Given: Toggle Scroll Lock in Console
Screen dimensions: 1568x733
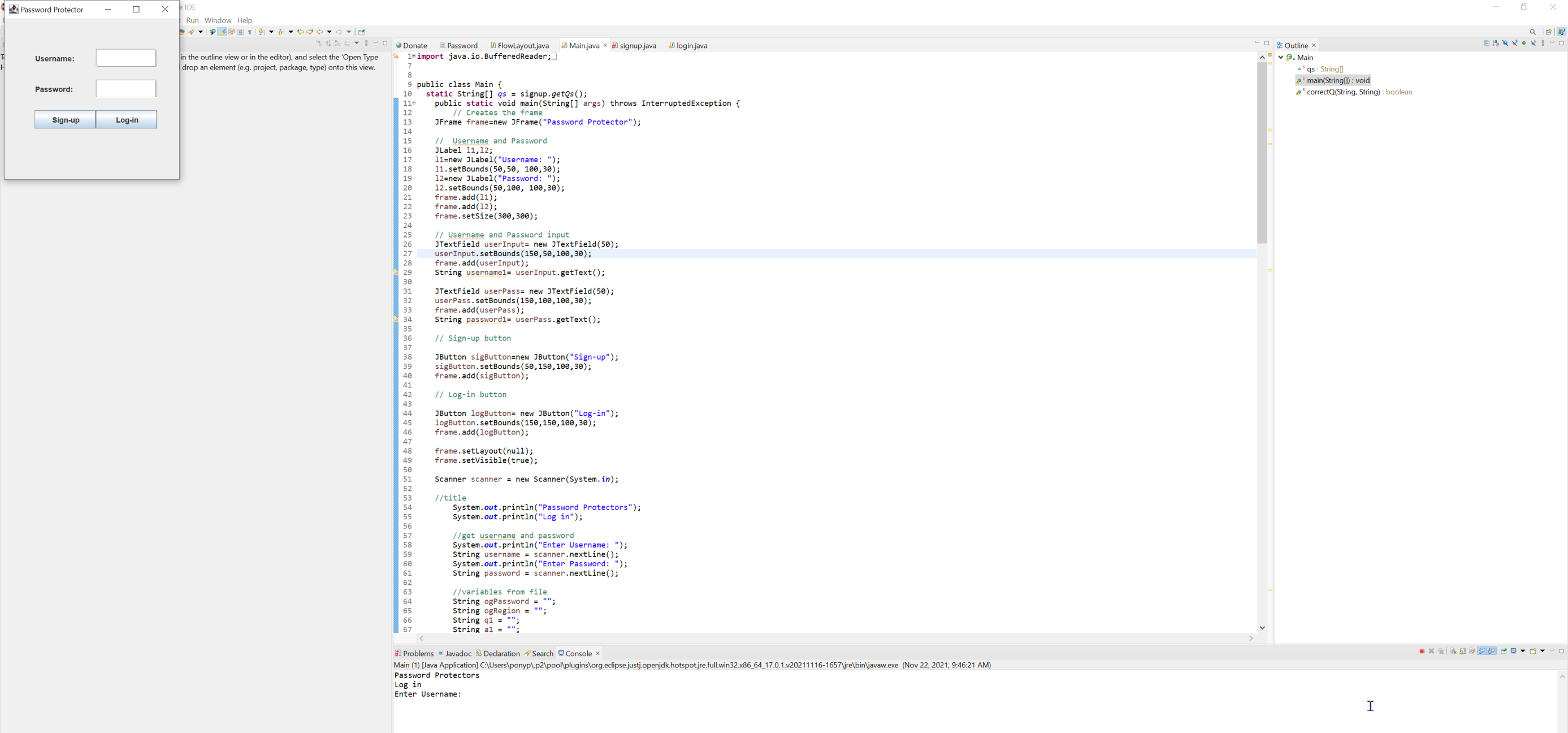Looking at the screenshot, I should (x=1463, y=652).
